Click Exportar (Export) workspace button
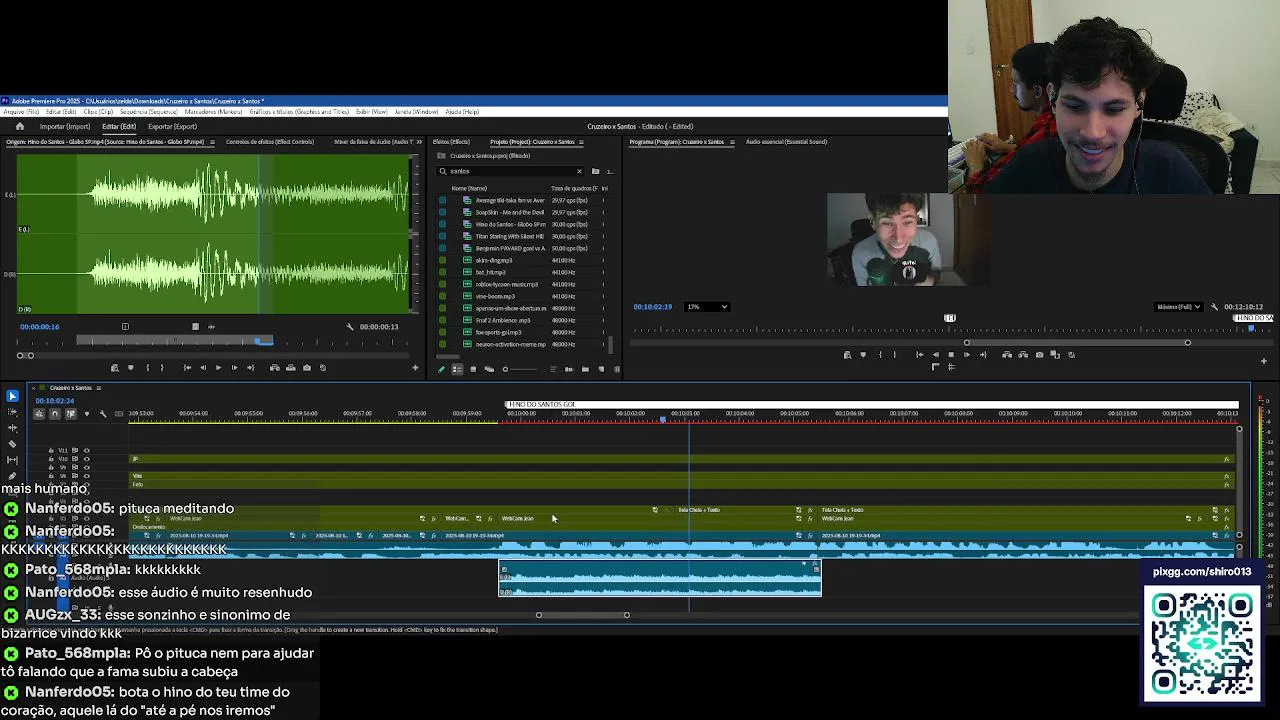The image size is (1280, 720). tap(172, 127)
